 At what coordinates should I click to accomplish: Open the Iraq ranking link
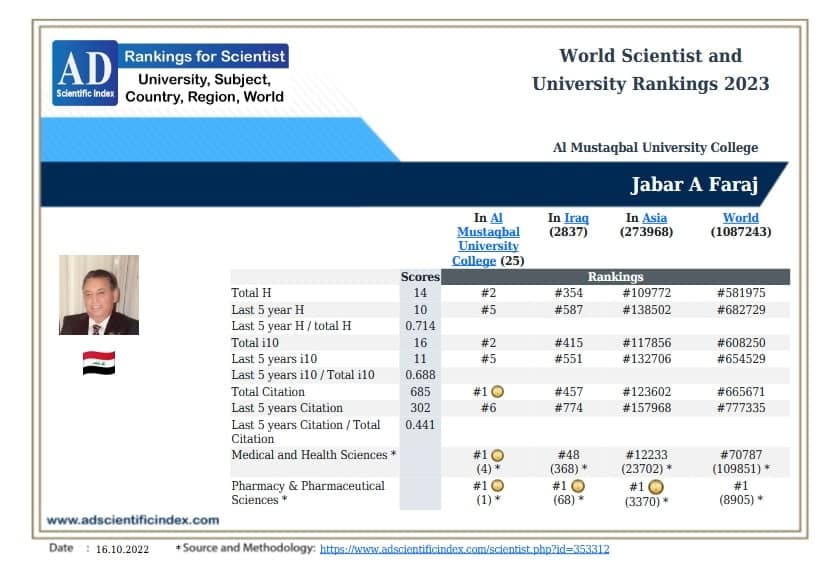(576, 218)
